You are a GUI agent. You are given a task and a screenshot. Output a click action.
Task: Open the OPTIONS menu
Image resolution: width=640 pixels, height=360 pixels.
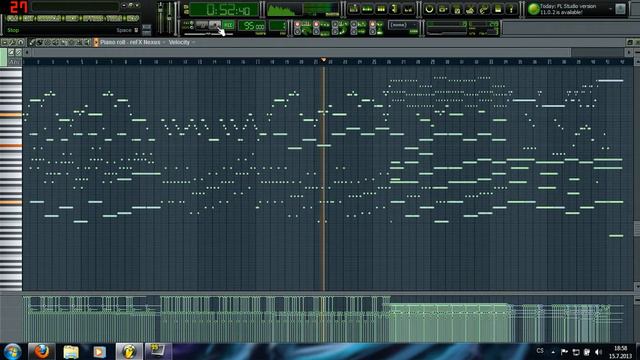(x=92, y=18)
